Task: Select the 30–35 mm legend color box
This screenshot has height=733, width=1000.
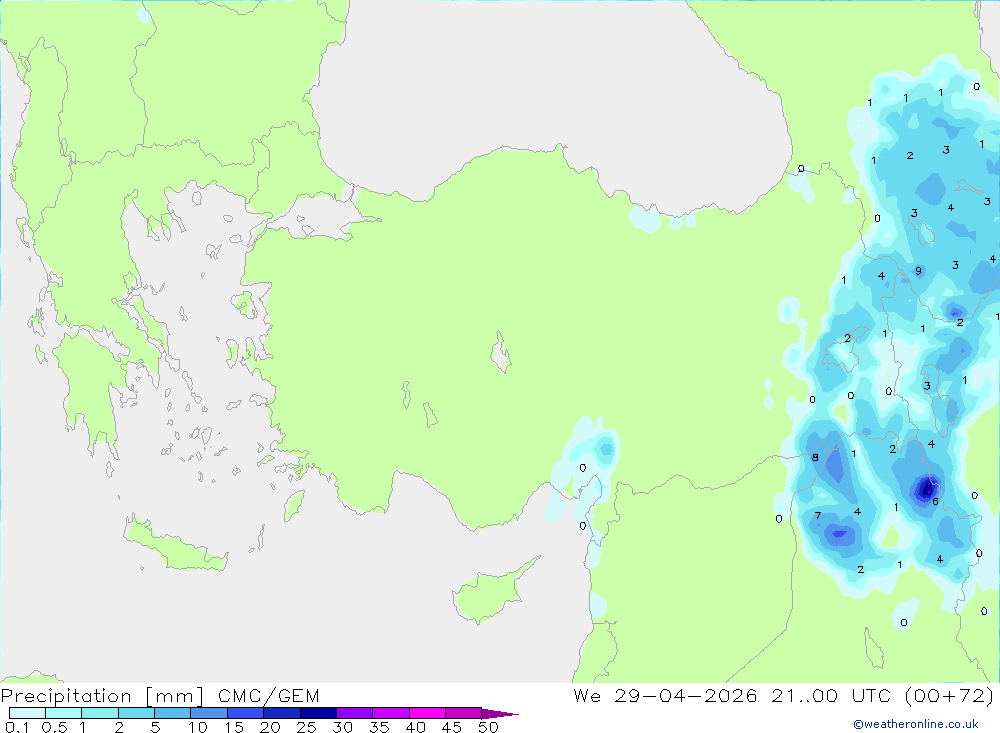Action: (x=355, y=713)
